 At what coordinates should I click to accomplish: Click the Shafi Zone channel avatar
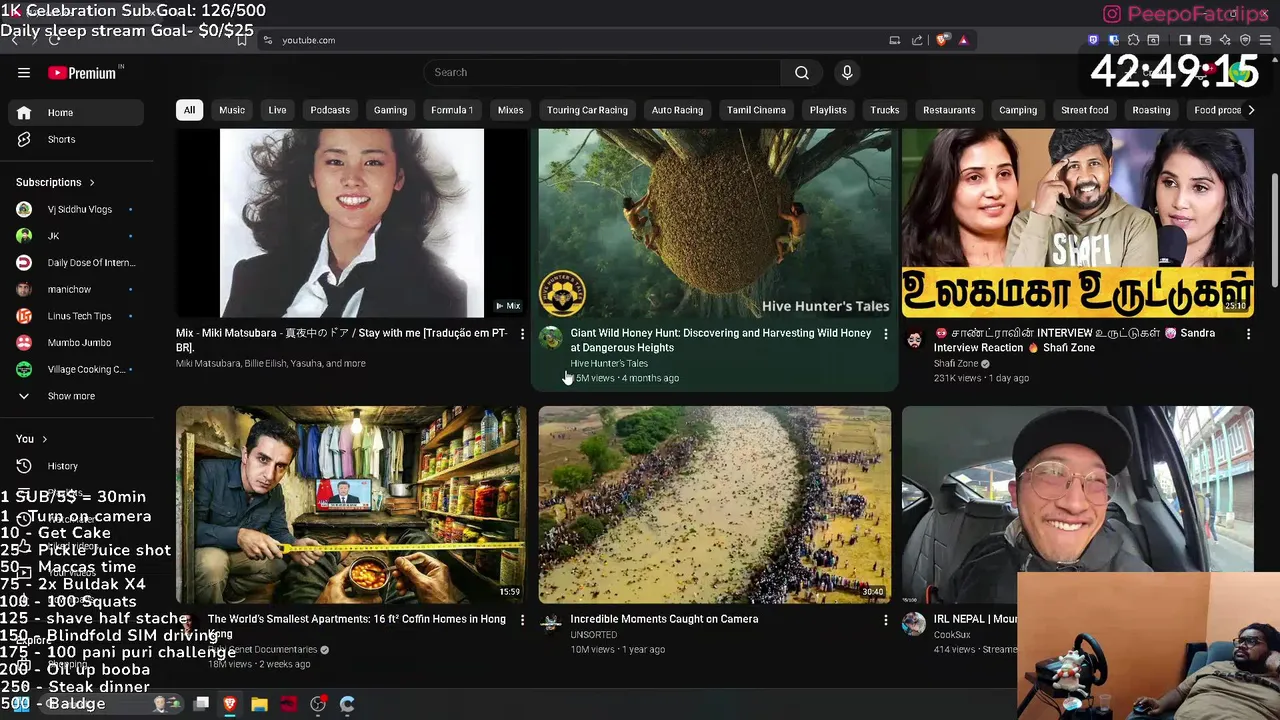[914, 338]
